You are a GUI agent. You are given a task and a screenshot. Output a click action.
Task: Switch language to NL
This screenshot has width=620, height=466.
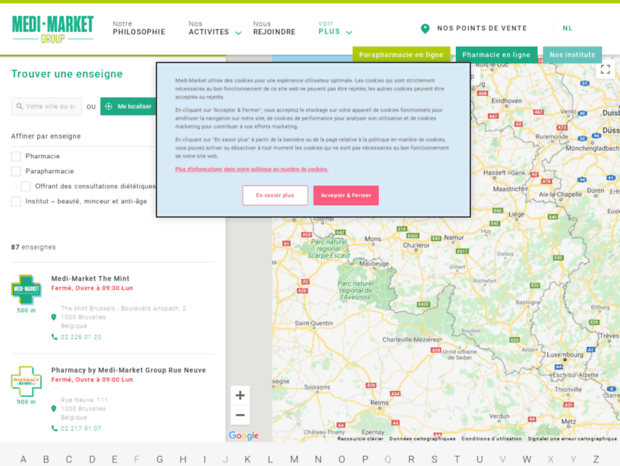click(x=567, y=28)
